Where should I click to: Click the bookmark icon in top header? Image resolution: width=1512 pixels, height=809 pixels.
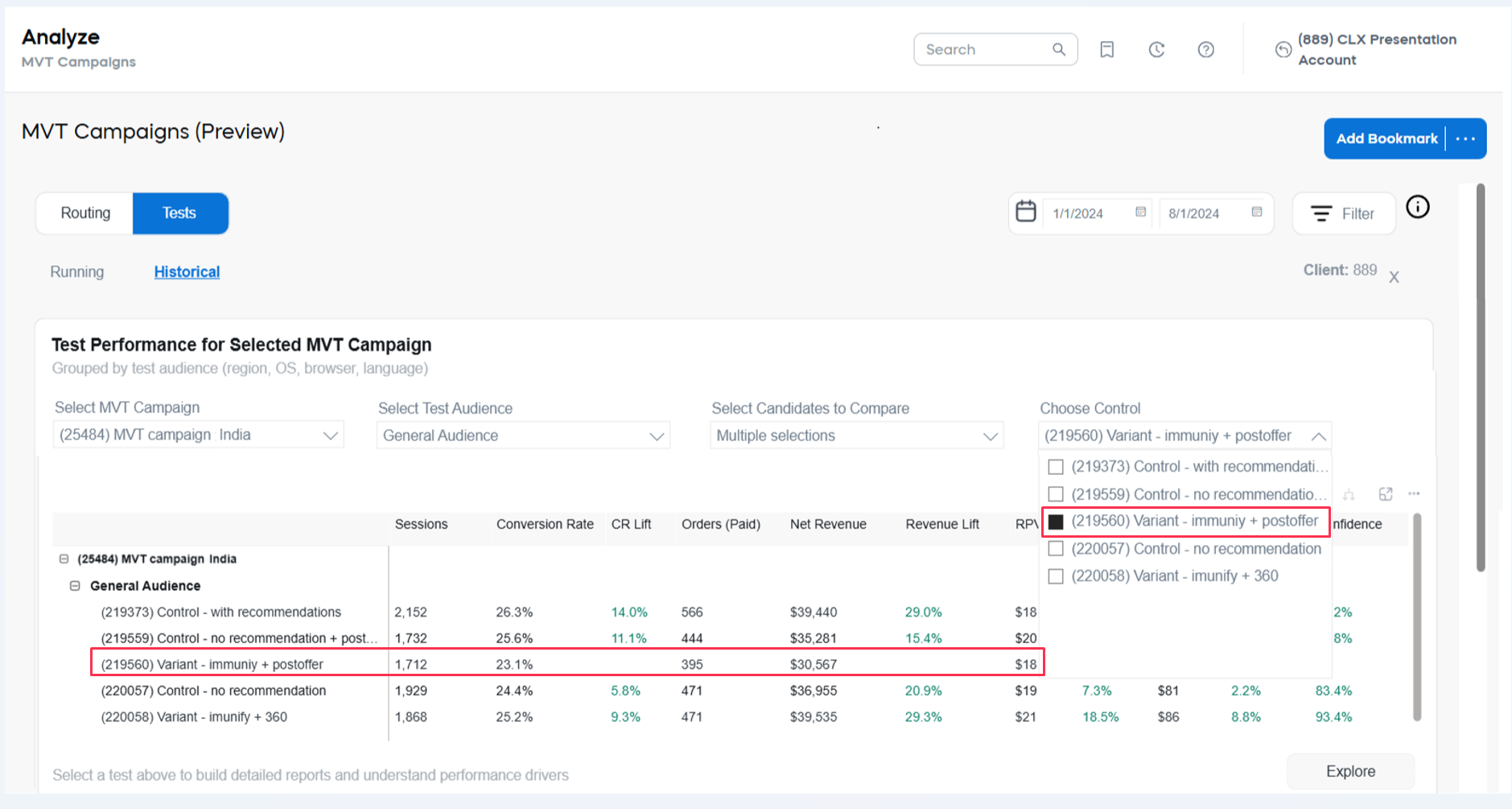[1106, 50]
